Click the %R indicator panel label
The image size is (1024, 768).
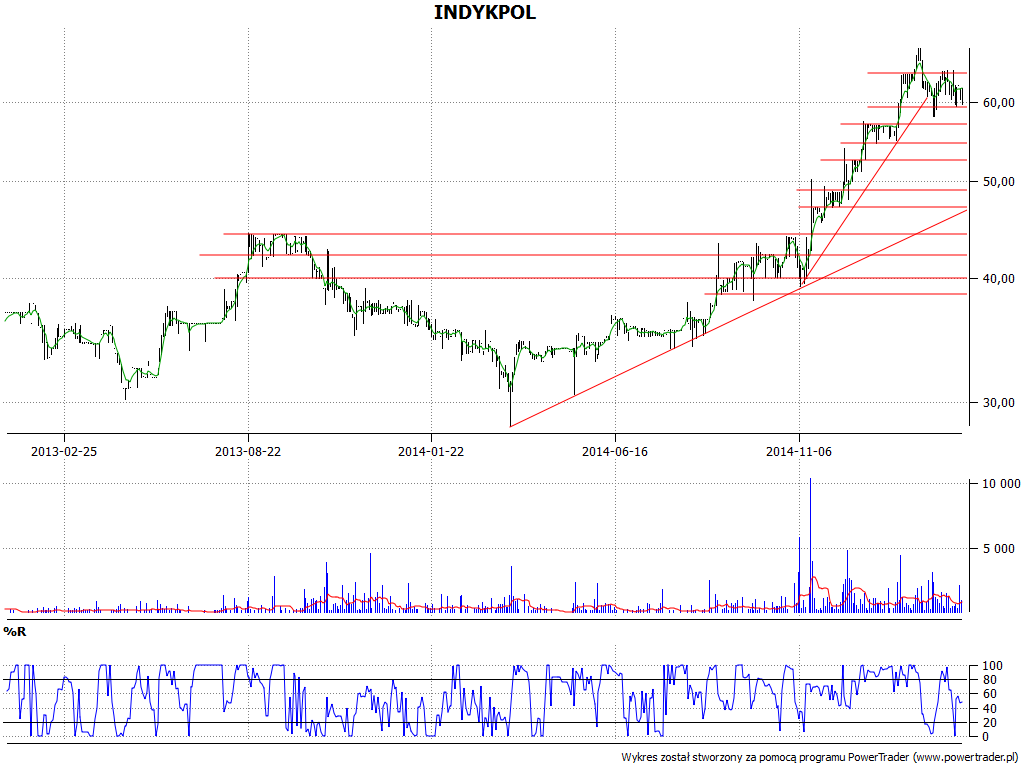click(14, 632)
